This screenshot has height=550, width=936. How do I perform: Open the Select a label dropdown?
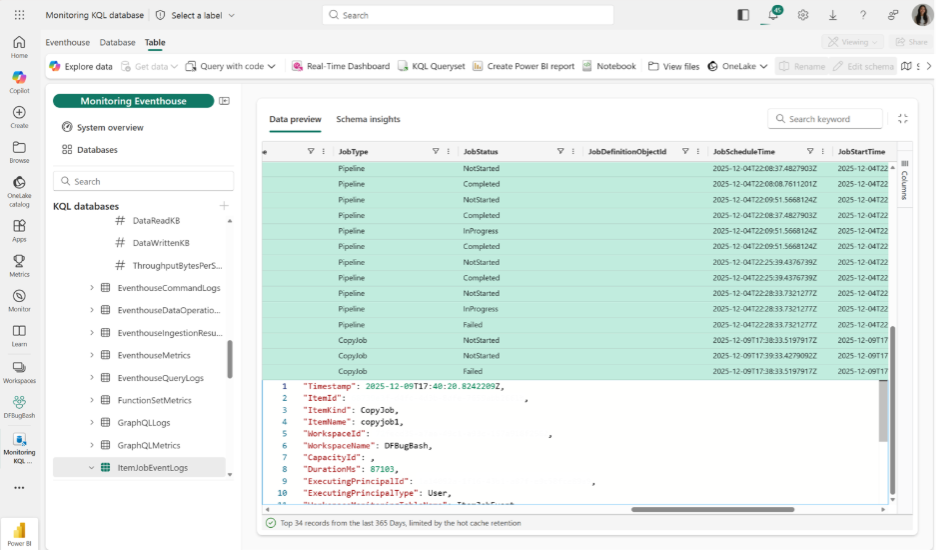coord(195,15)
